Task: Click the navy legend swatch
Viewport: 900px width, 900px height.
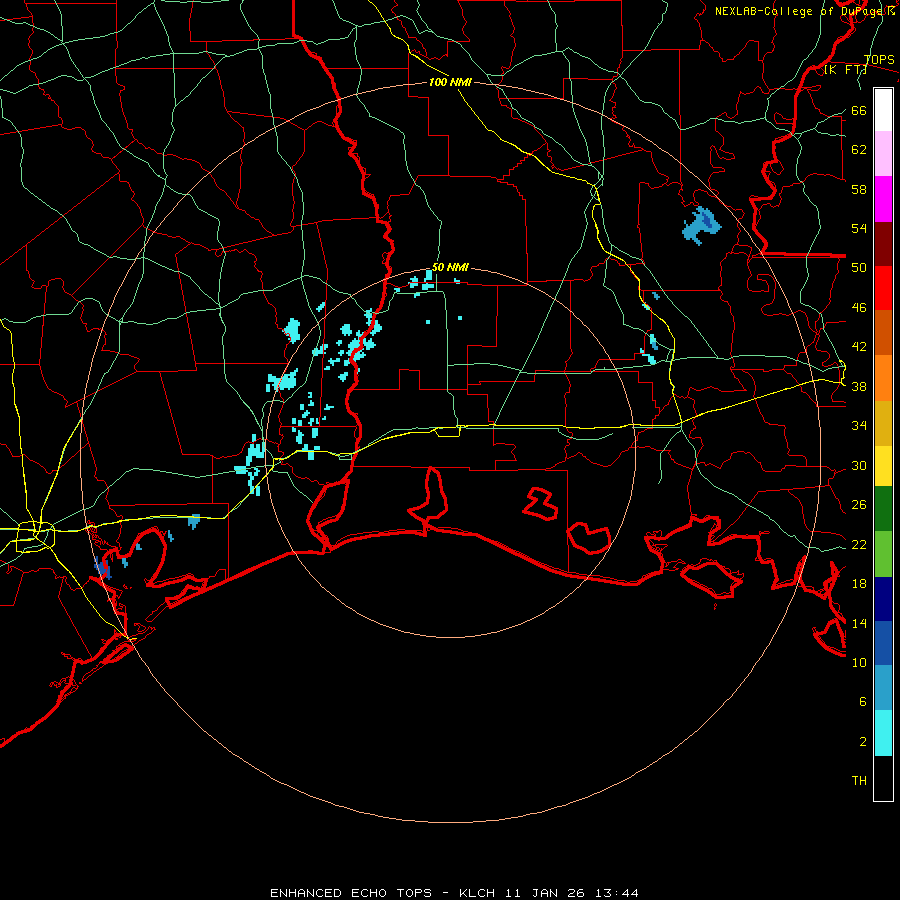Action: [x=883, y=599]
